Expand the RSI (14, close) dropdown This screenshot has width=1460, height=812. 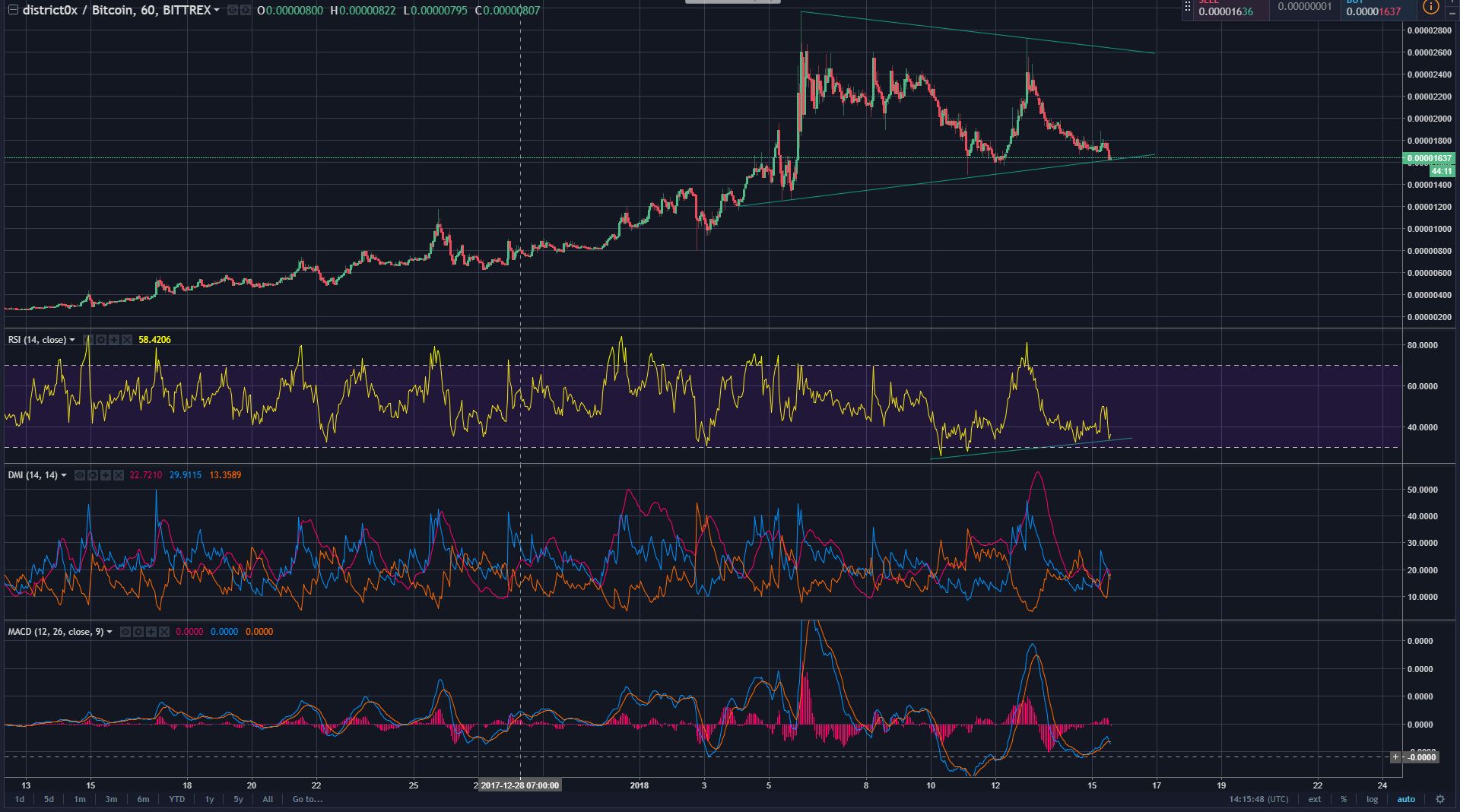(x=72, y=340)
